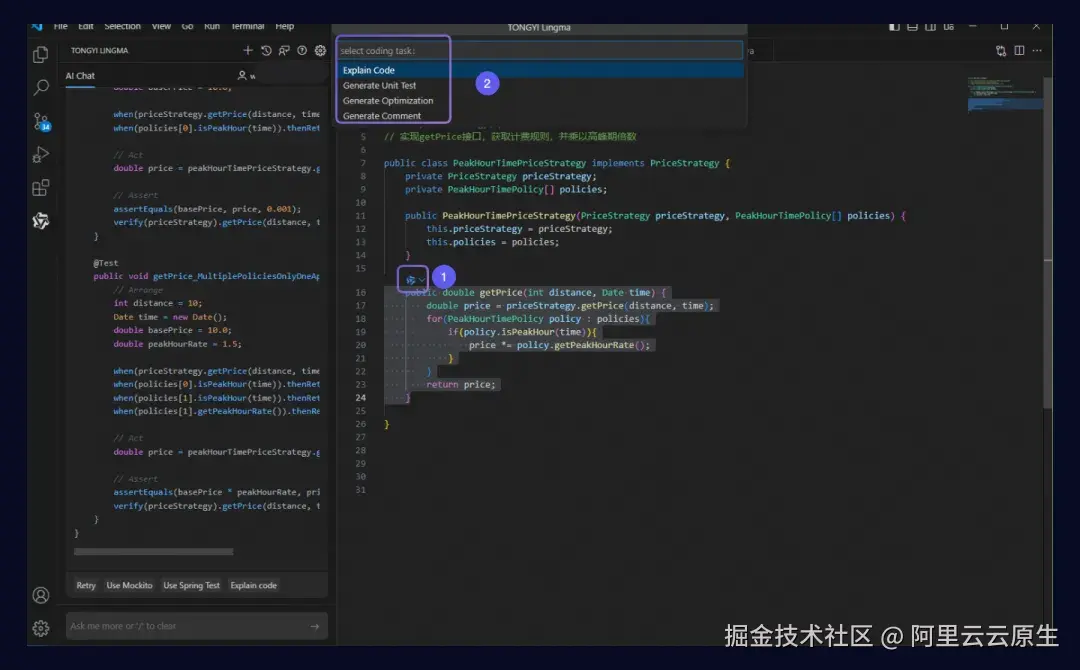Click 'this.policies = policies;' line
The image size is (1080, 670).
pyautogui.click(x=492, y=242)
